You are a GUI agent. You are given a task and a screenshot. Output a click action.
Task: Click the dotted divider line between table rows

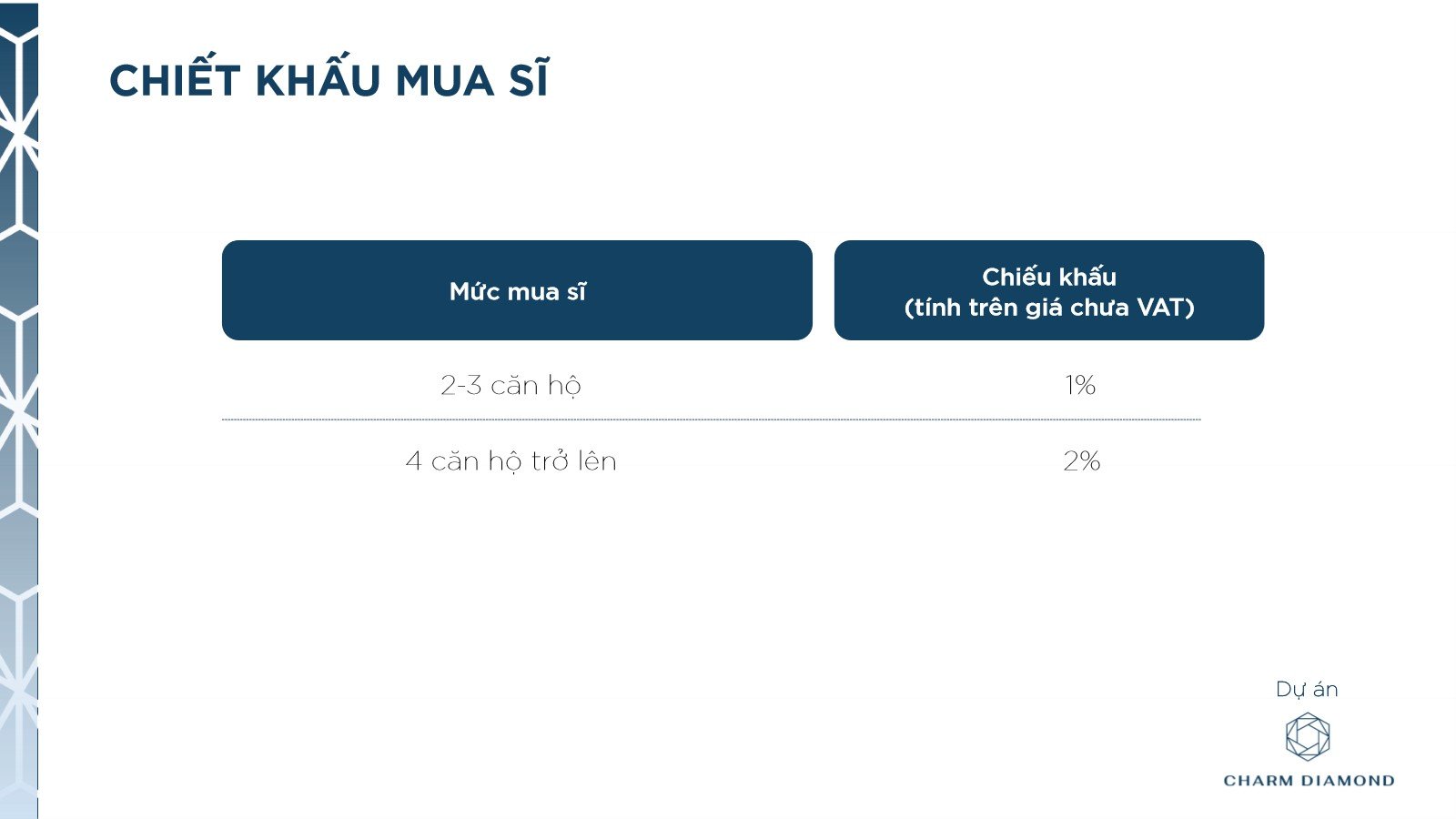(710, 420)
